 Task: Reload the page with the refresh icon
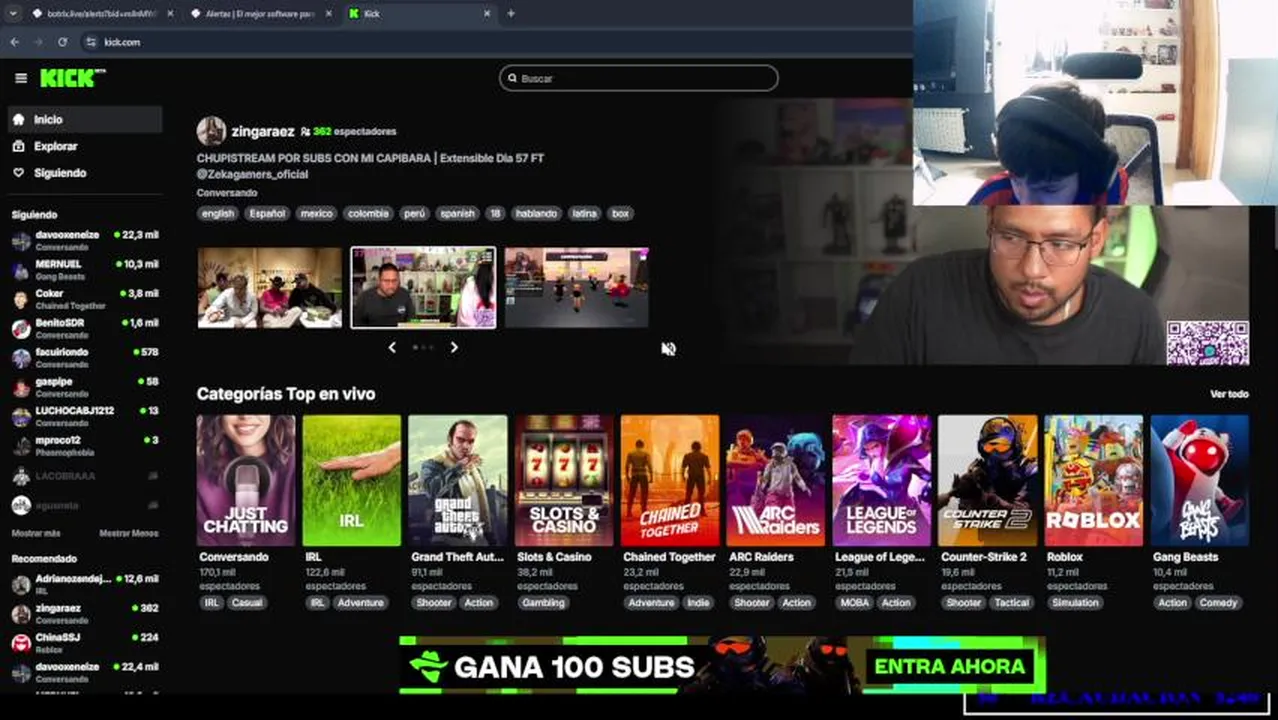tap(62, 42)
